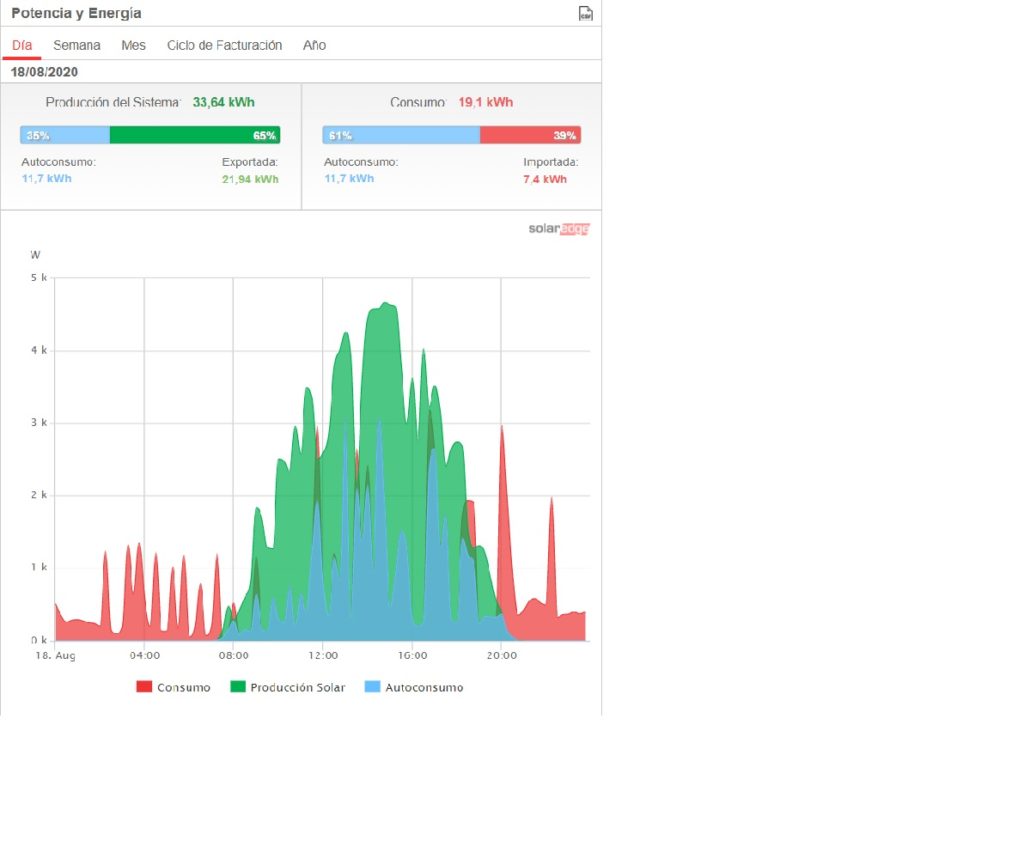Toggle Autoconsumo series in legend
Viewport: 1024px width, 859px height.
424,688
